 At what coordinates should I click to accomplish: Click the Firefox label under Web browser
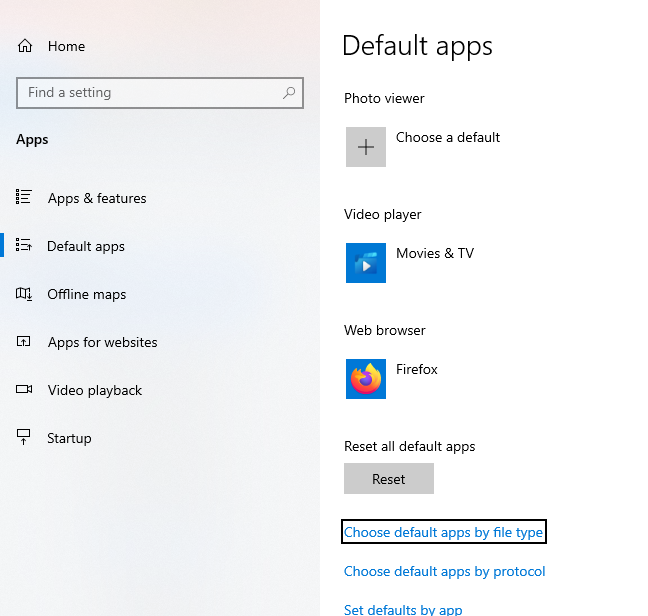pos(417,369)
